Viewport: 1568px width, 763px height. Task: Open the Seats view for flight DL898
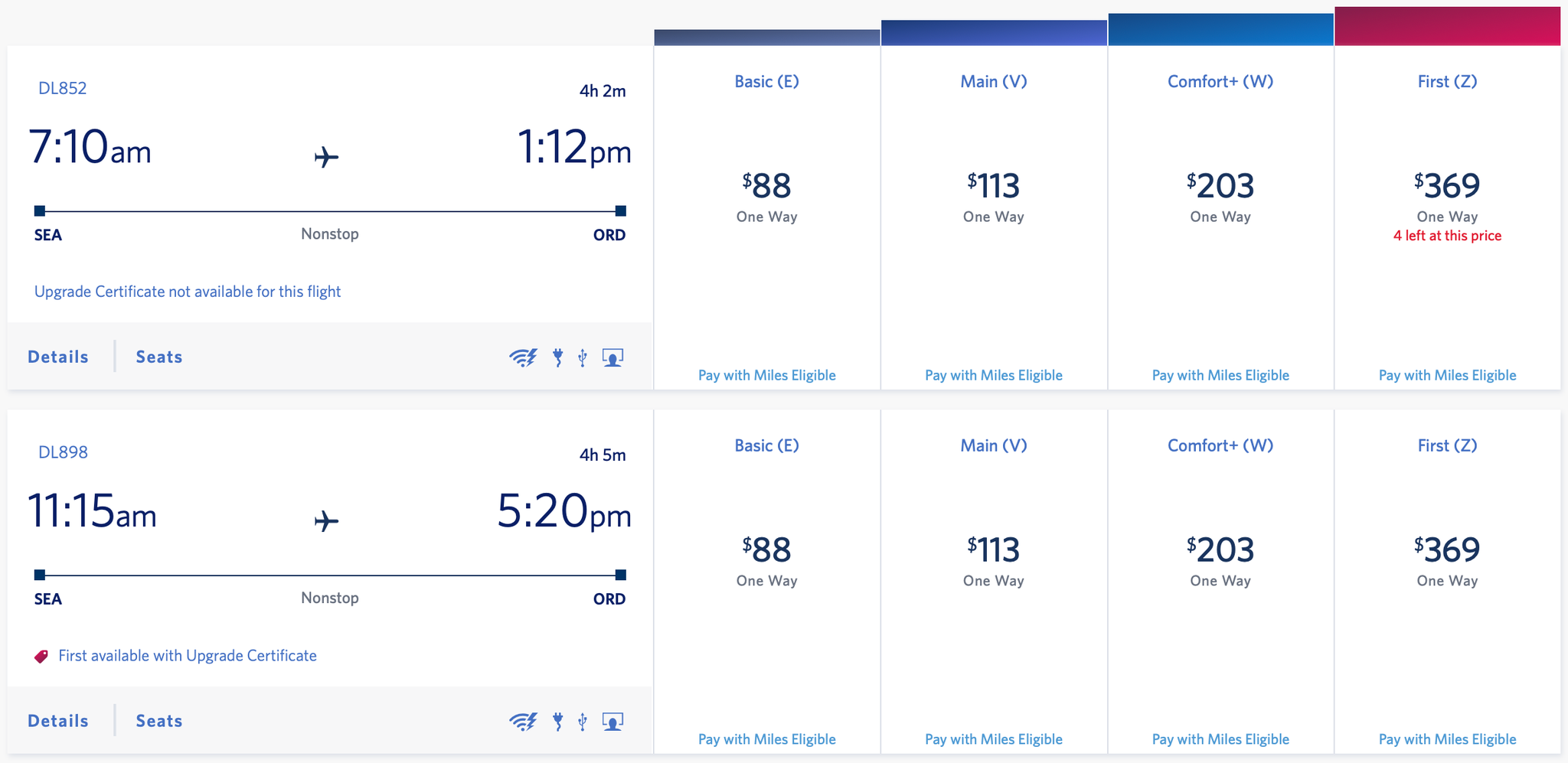point(158,720)
